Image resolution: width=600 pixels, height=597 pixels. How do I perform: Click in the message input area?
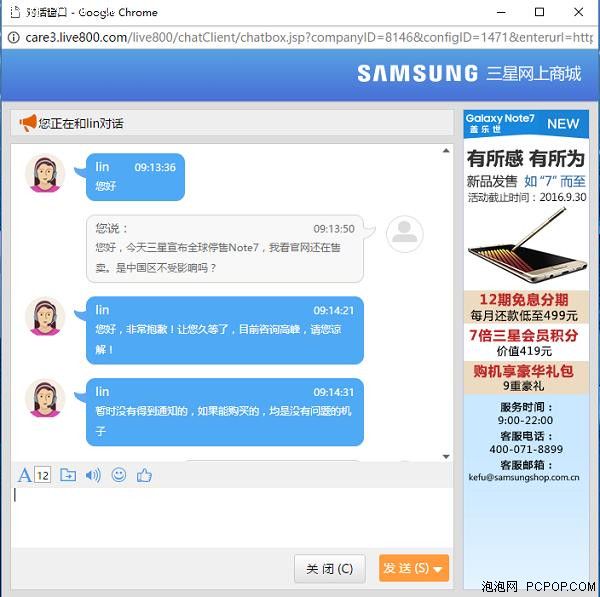232,517
